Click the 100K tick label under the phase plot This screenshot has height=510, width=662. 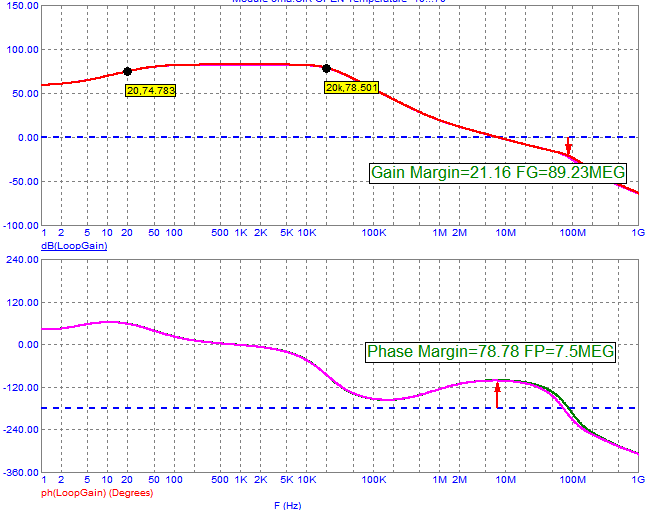374,480
